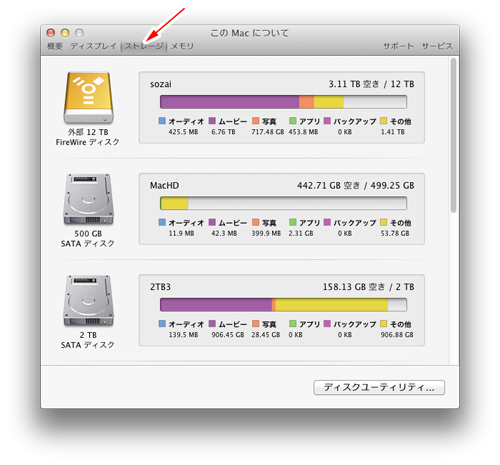Click the sozai storage usage bar
500x465 pixels.
[x=283, y=102]
